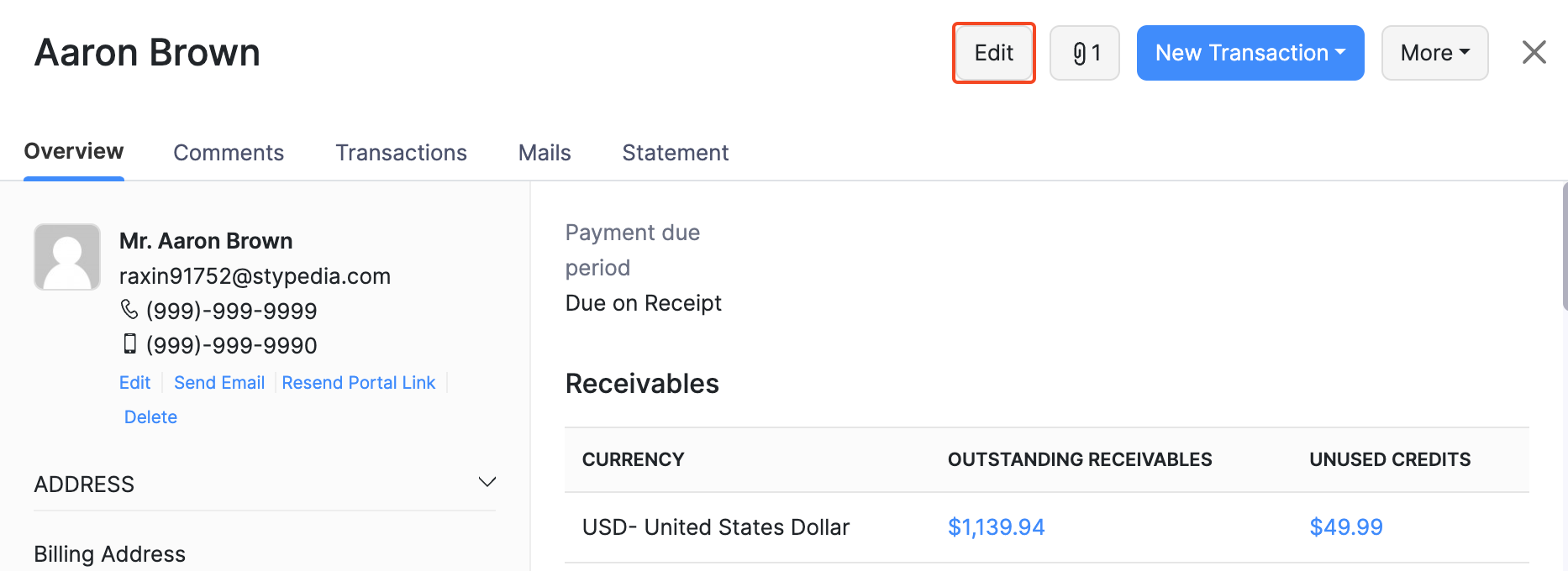
Task: Click the attachments paperclip icon button
Action: click(x=1084, y=53)
